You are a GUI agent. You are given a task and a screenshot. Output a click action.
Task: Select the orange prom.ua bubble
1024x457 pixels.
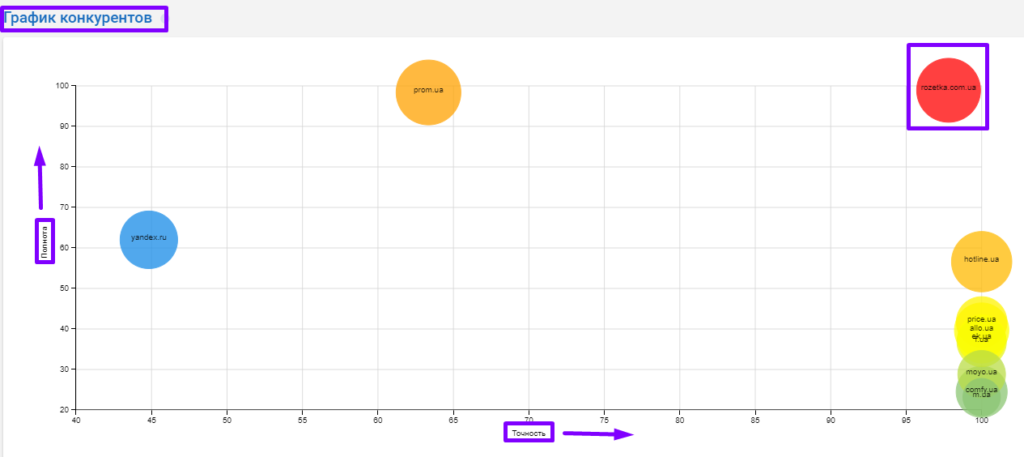[428, 91]
